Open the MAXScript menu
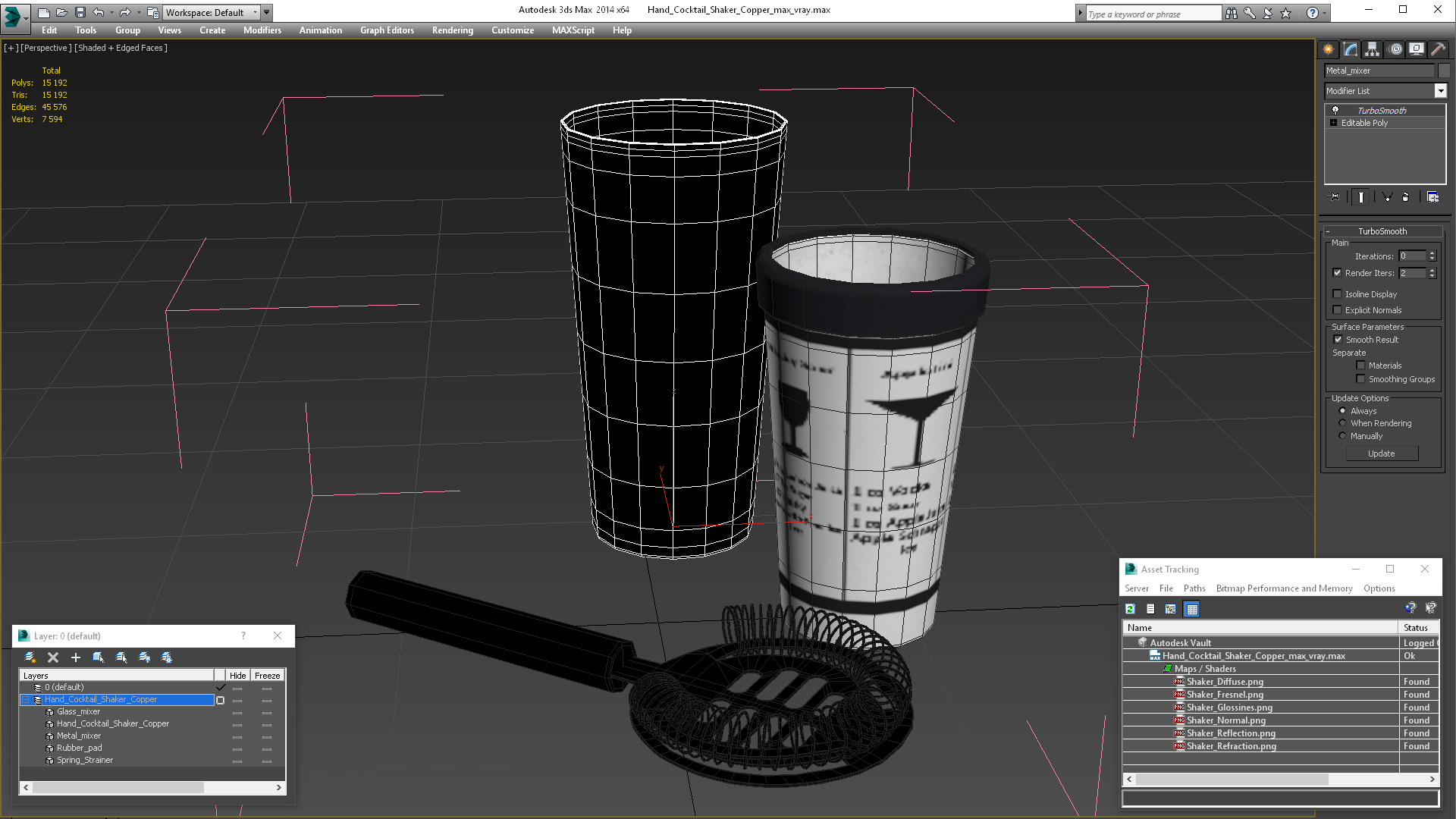The height and width of the screenshot is (819, 1456). point(573,30)
